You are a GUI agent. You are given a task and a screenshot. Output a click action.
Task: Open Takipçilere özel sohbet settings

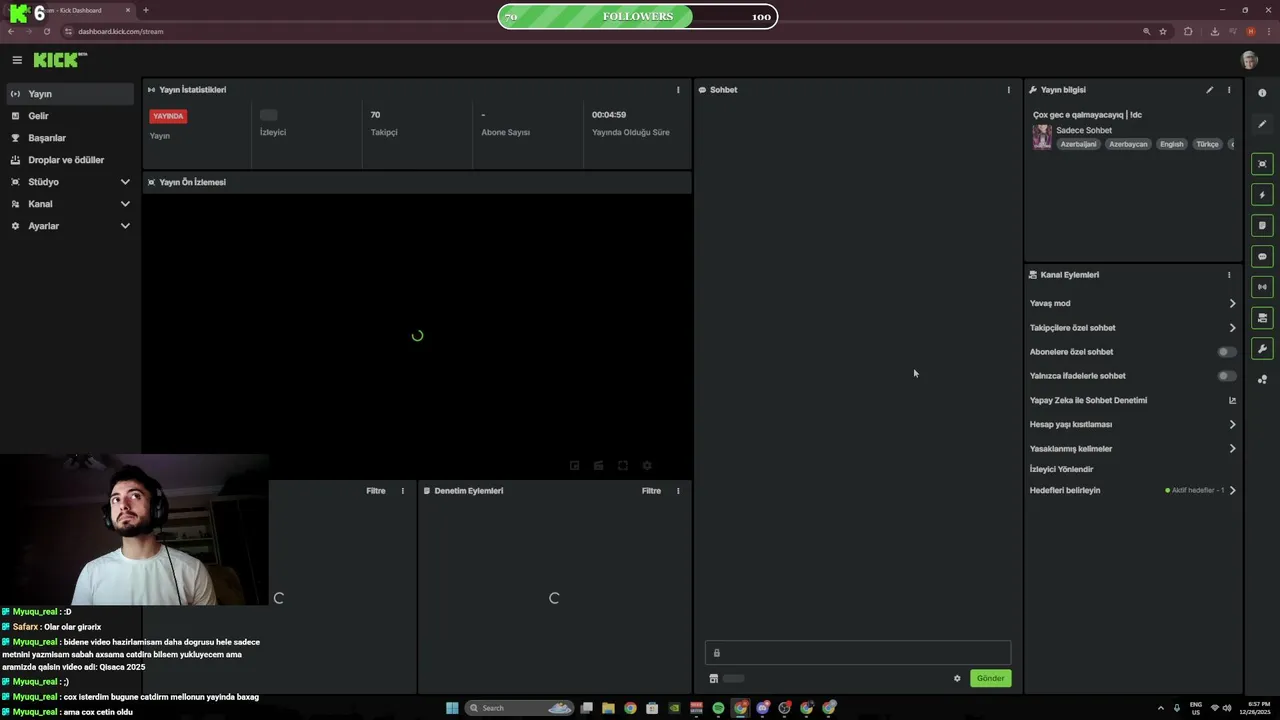(x=1133, y=328)
